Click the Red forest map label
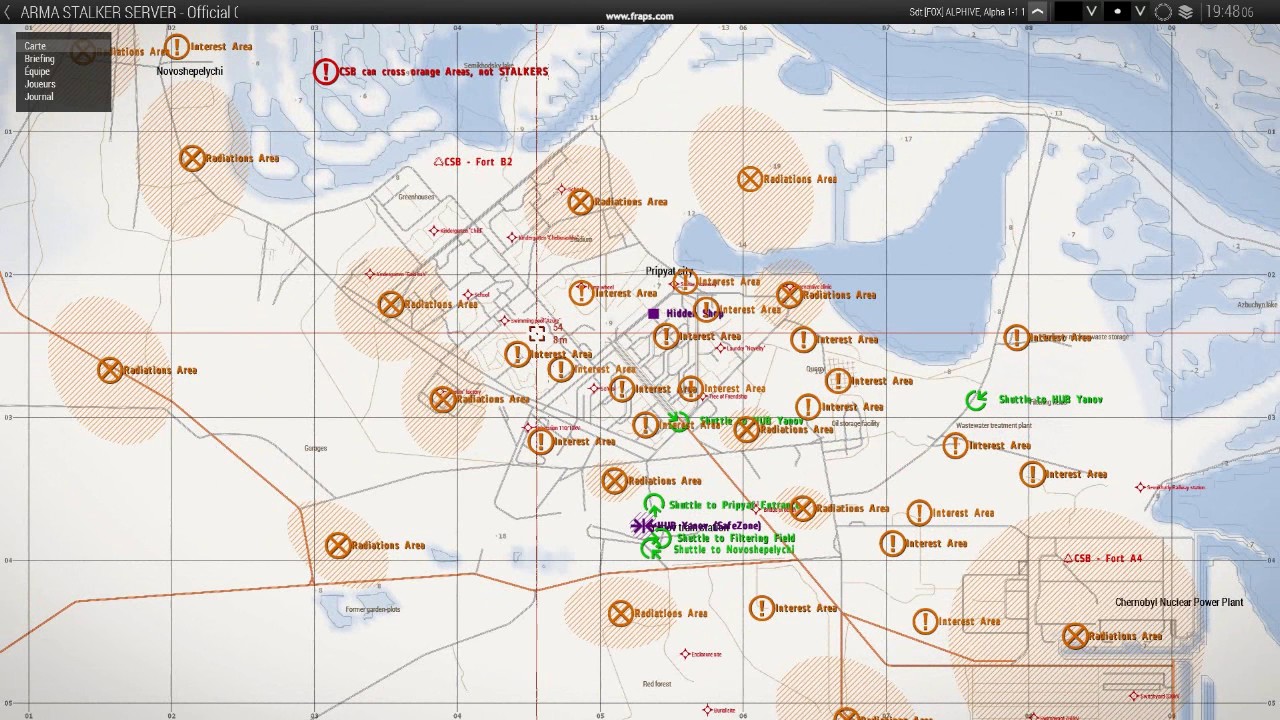1280x720 pixels. point(657,684)
